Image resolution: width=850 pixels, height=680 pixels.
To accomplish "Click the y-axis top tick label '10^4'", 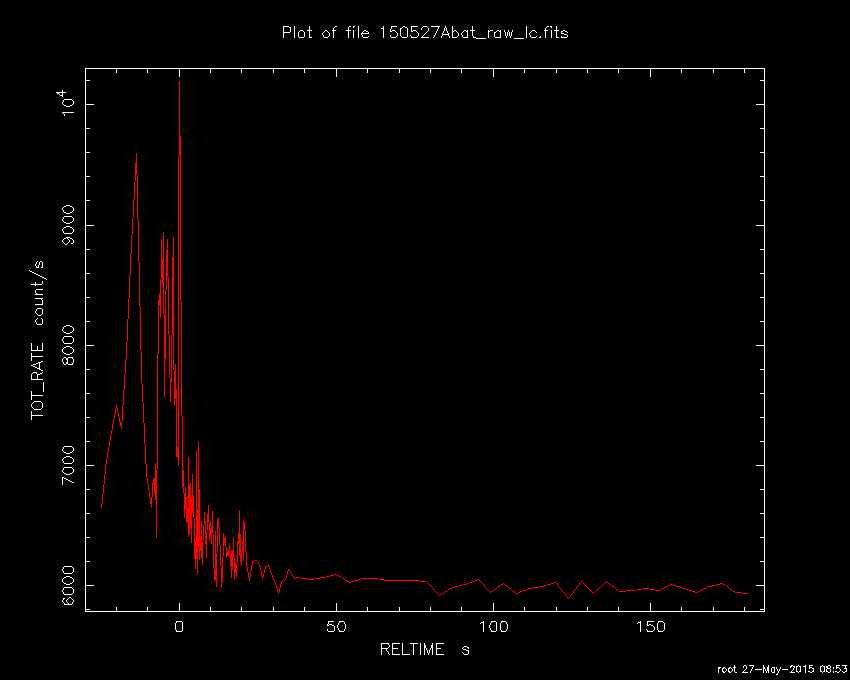I will 66,105.
